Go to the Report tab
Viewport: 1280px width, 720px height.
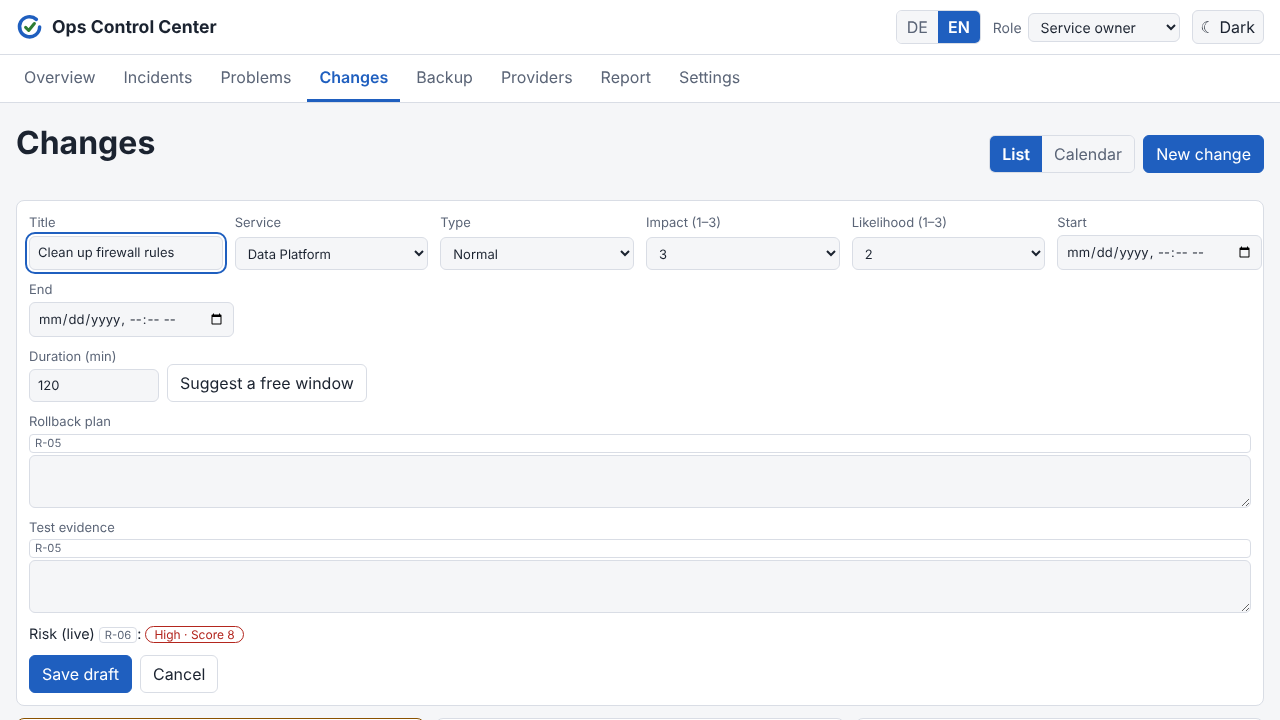click(x=626, y=77)
